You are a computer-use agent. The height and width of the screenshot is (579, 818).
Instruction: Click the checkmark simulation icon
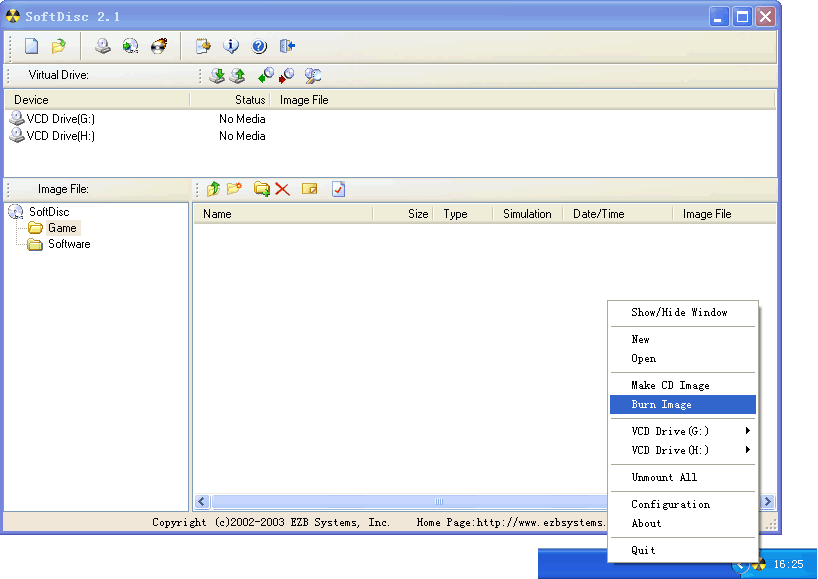click(x=337, y=188)
